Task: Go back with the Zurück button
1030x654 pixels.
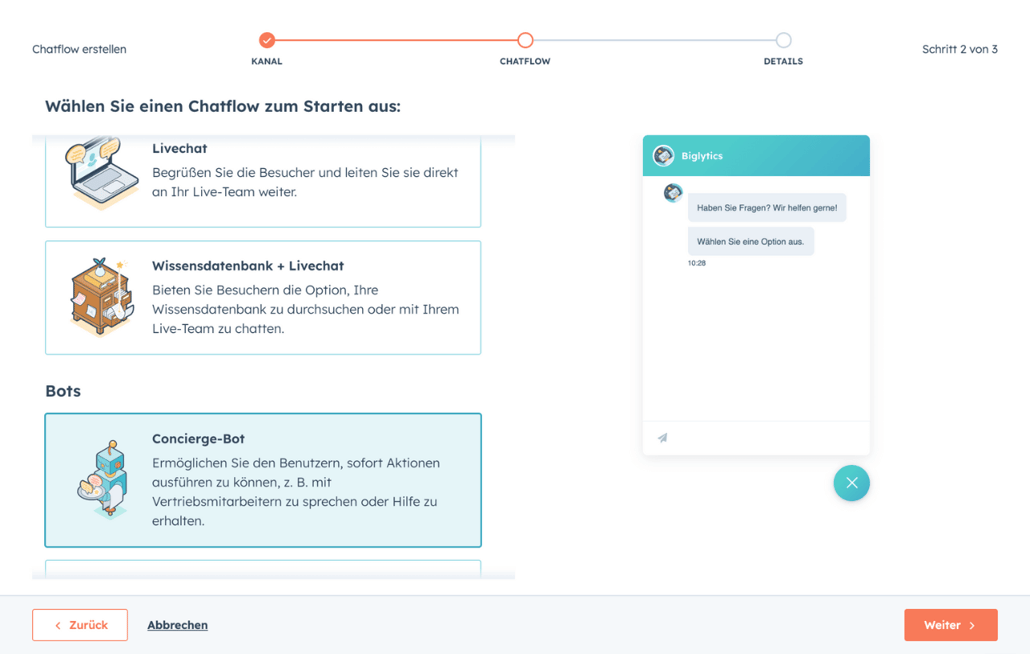Action: [x=80, y=625]
